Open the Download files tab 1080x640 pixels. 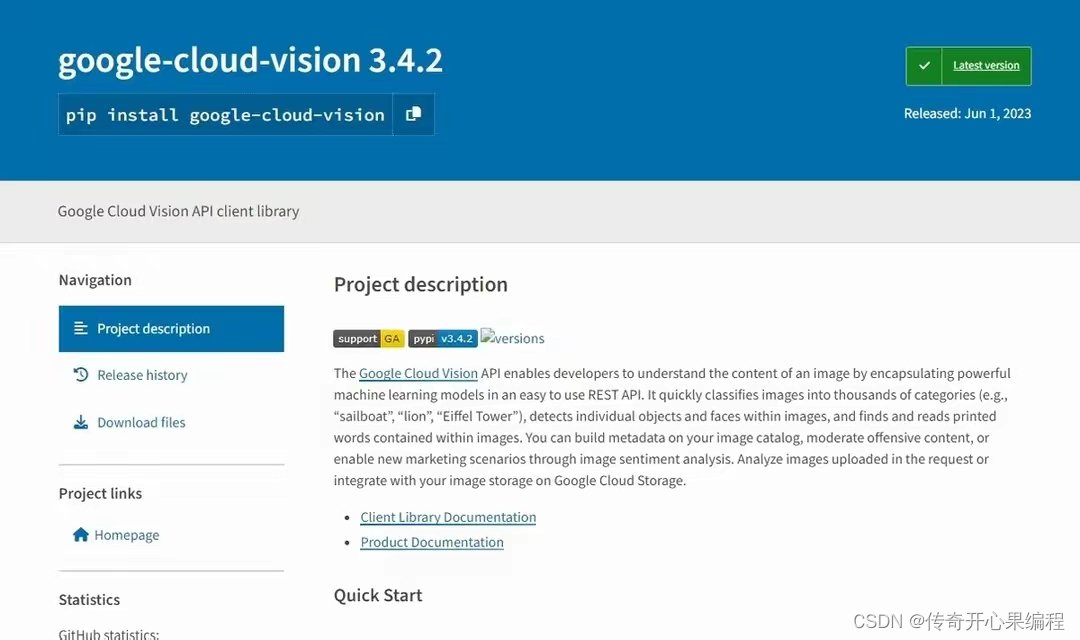point(141,422)
